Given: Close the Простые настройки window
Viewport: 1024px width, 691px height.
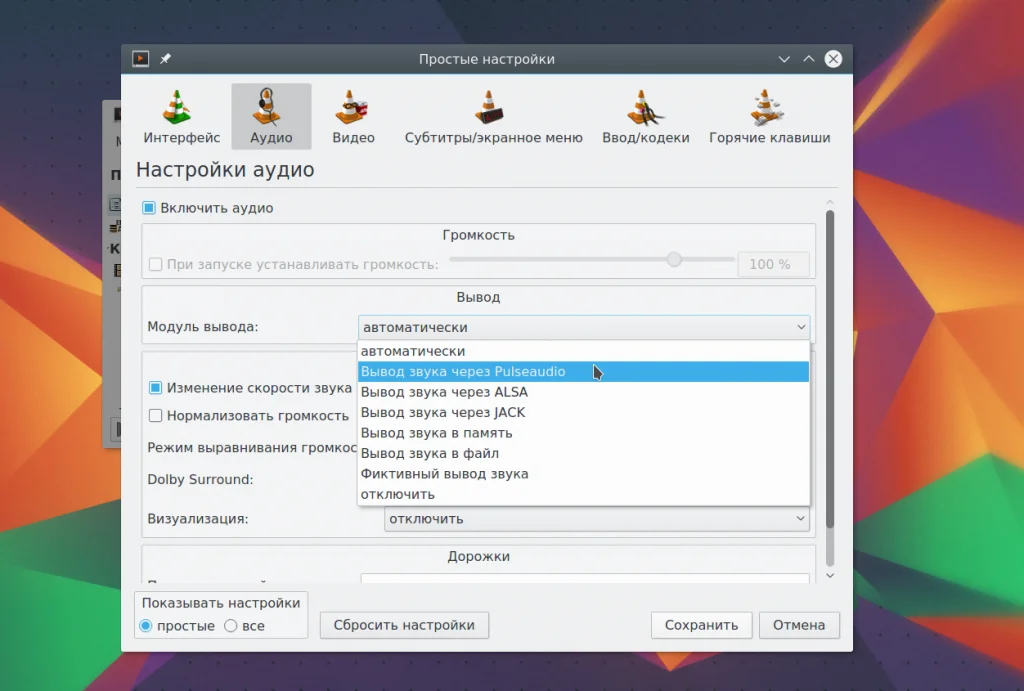Looking at the screenshot, I should pyautogui.click(x=833, y=59).
